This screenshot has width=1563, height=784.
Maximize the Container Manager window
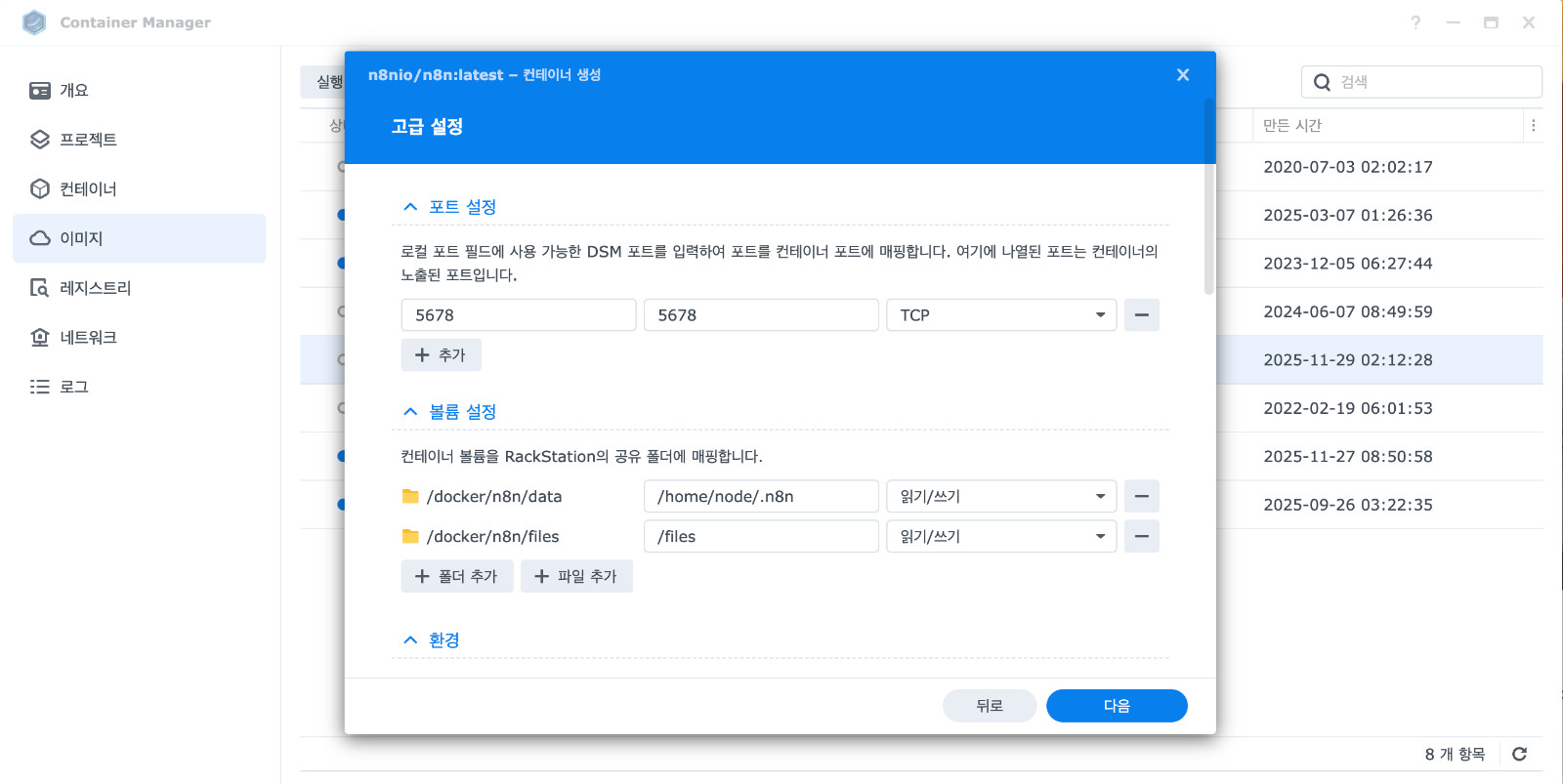(1491, 22)
